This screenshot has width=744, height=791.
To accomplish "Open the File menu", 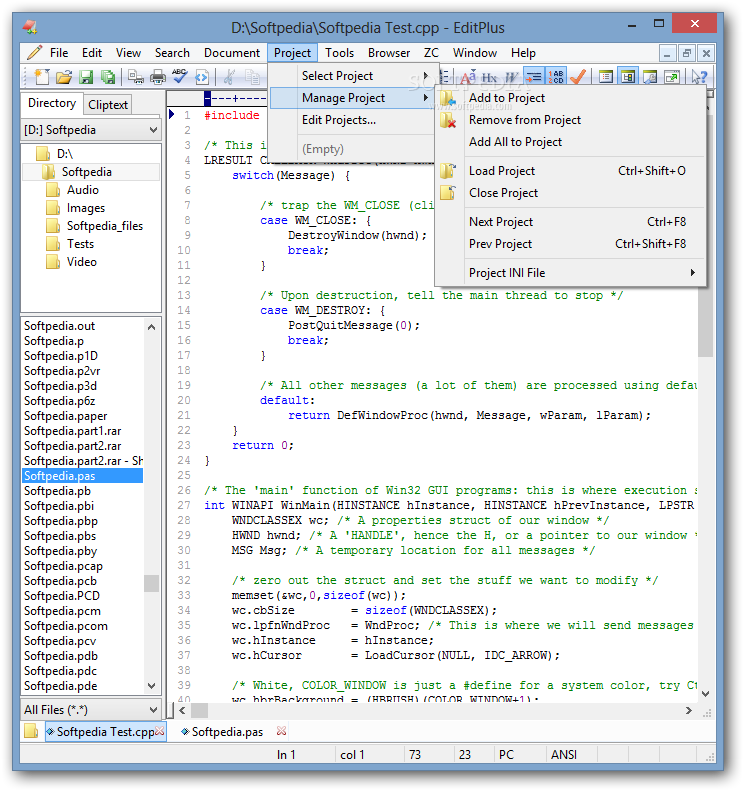I will pyautogui.click(x=59, y=53).
